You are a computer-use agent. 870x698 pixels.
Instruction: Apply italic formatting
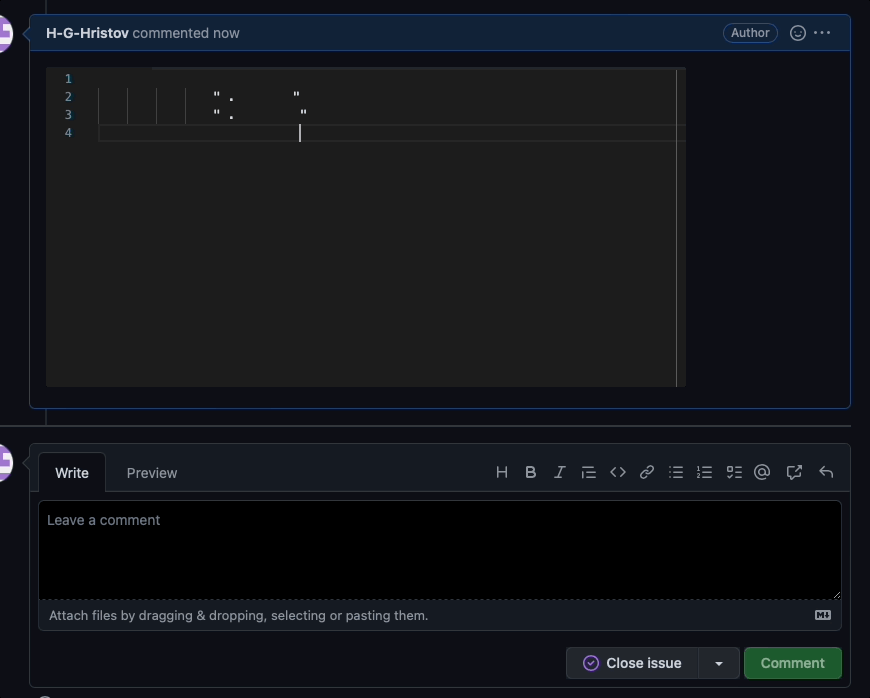click(x=559, y=472)
